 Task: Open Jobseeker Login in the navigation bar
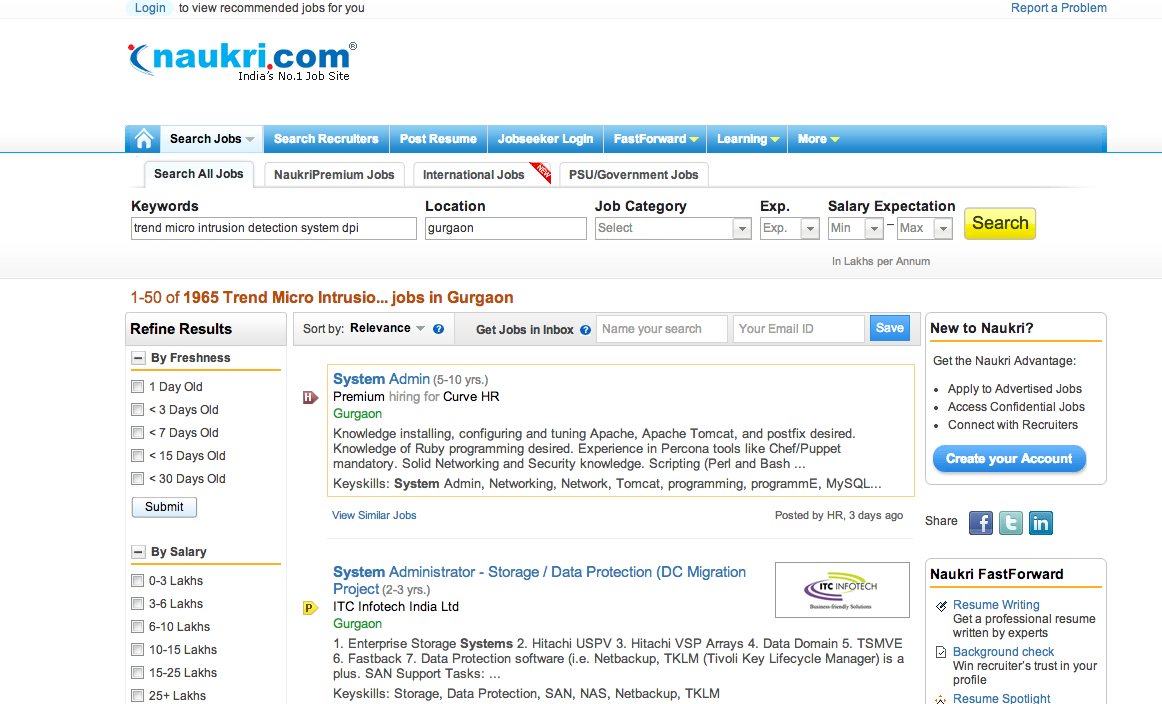(545, 139)
